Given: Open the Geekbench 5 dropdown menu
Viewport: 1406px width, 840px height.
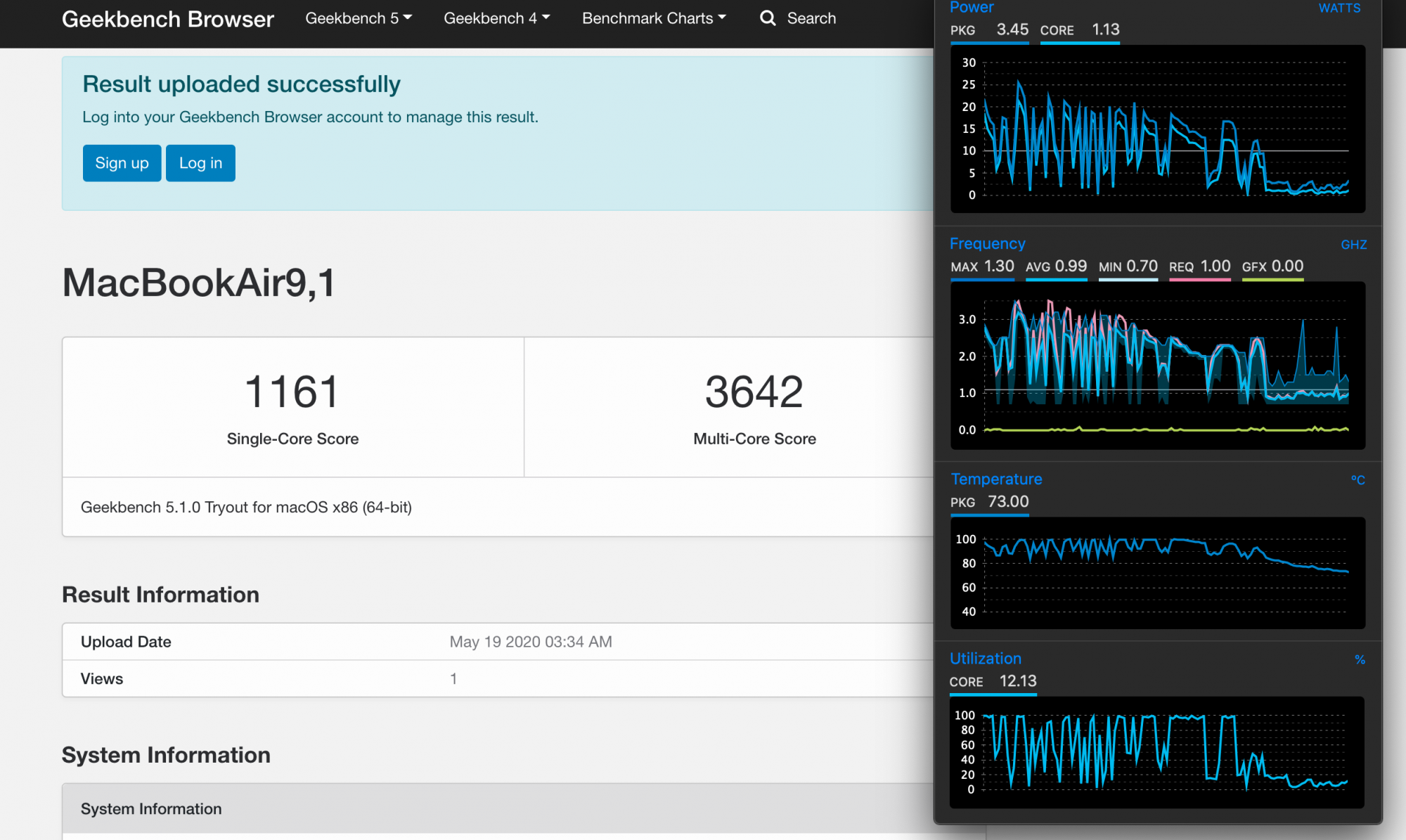Looking at the screenshot, I should click(359, 18).
